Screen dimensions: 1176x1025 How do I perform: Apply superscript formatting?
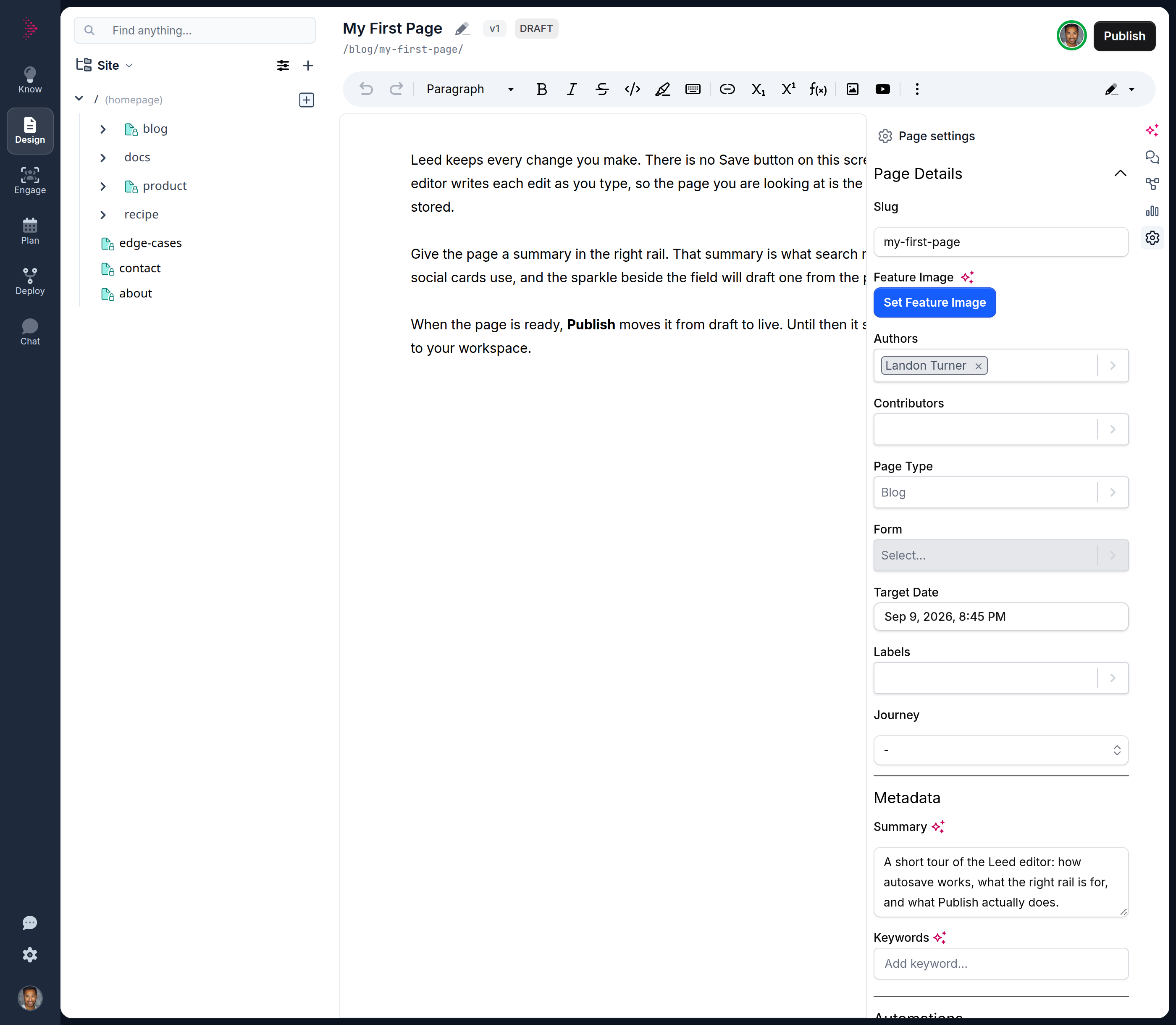click(788, 89)
